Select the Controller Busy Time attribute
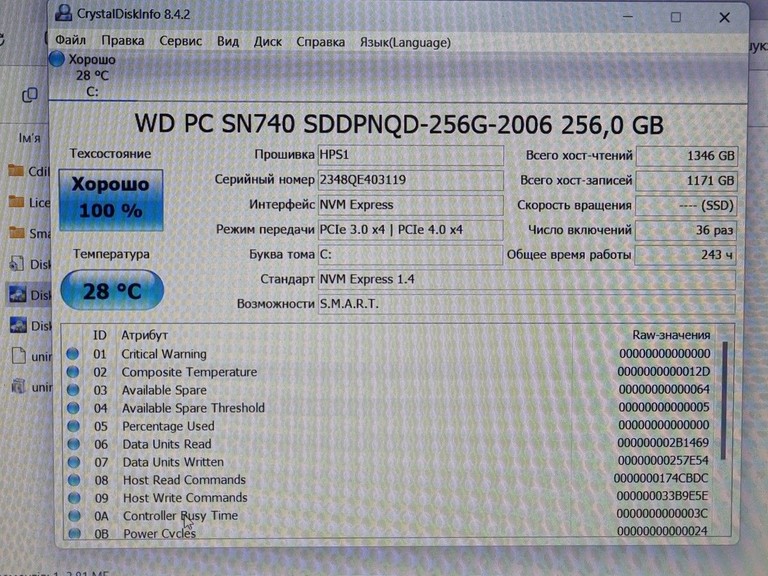 coord(389,515)
